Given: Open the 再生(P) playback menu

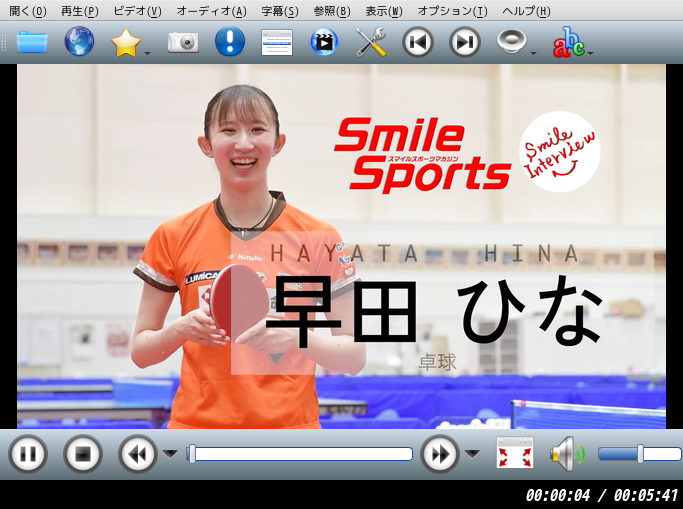Looking at the screenshot, I should 80,11.
